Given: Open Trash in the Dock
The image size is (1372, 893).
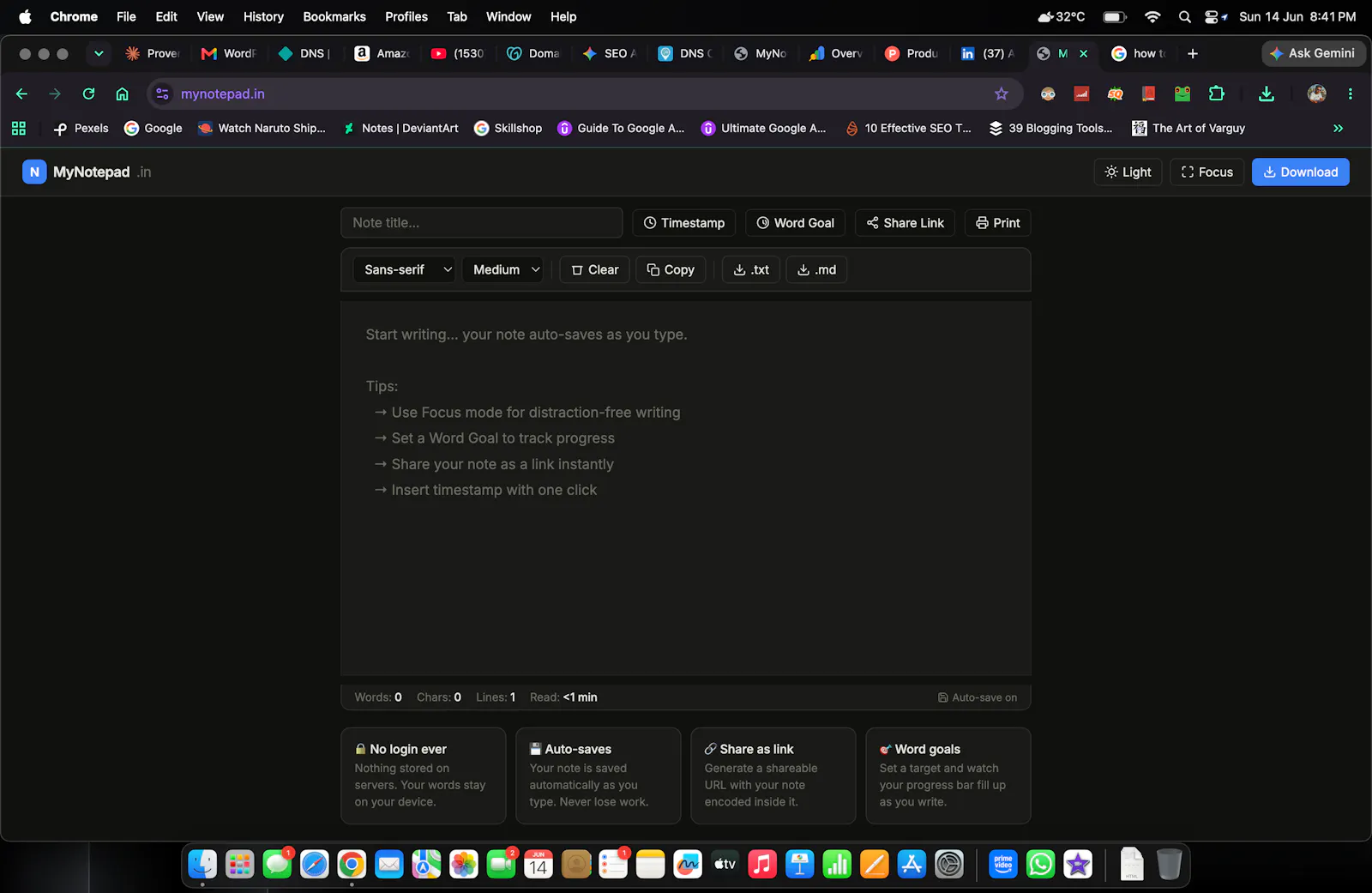Looking at the screenshot, I should click(x=1169, y=864).
